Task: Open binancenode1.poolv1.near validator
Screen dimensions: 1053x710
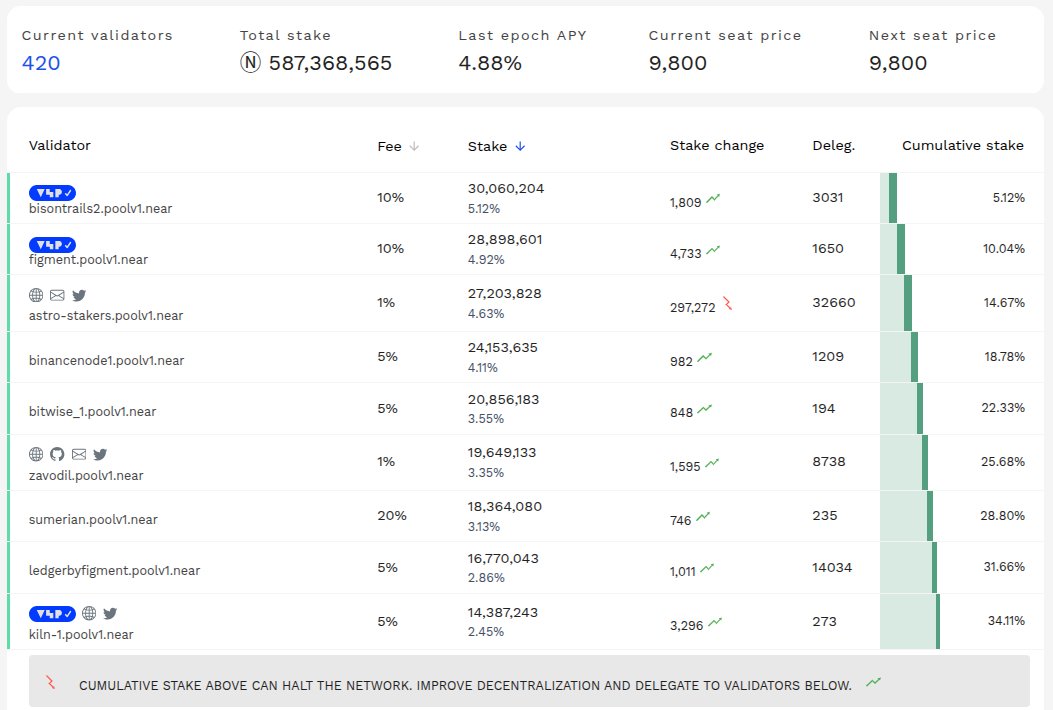Action: pos(106,360)
